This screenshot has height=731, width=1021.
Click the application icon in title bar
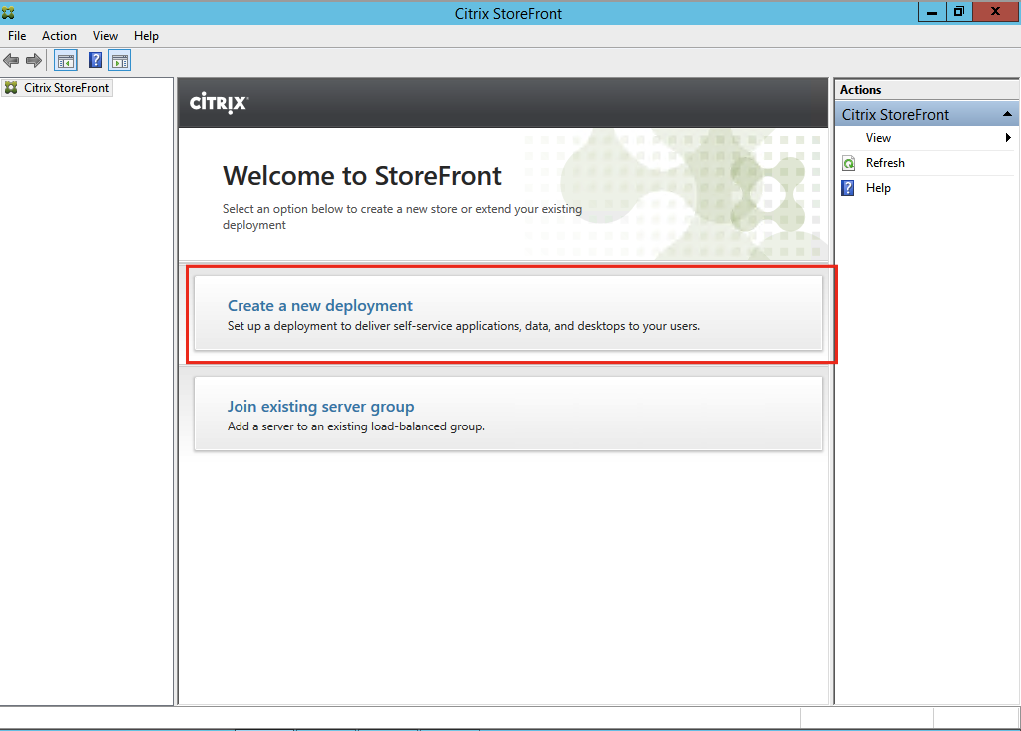(8, 12)
